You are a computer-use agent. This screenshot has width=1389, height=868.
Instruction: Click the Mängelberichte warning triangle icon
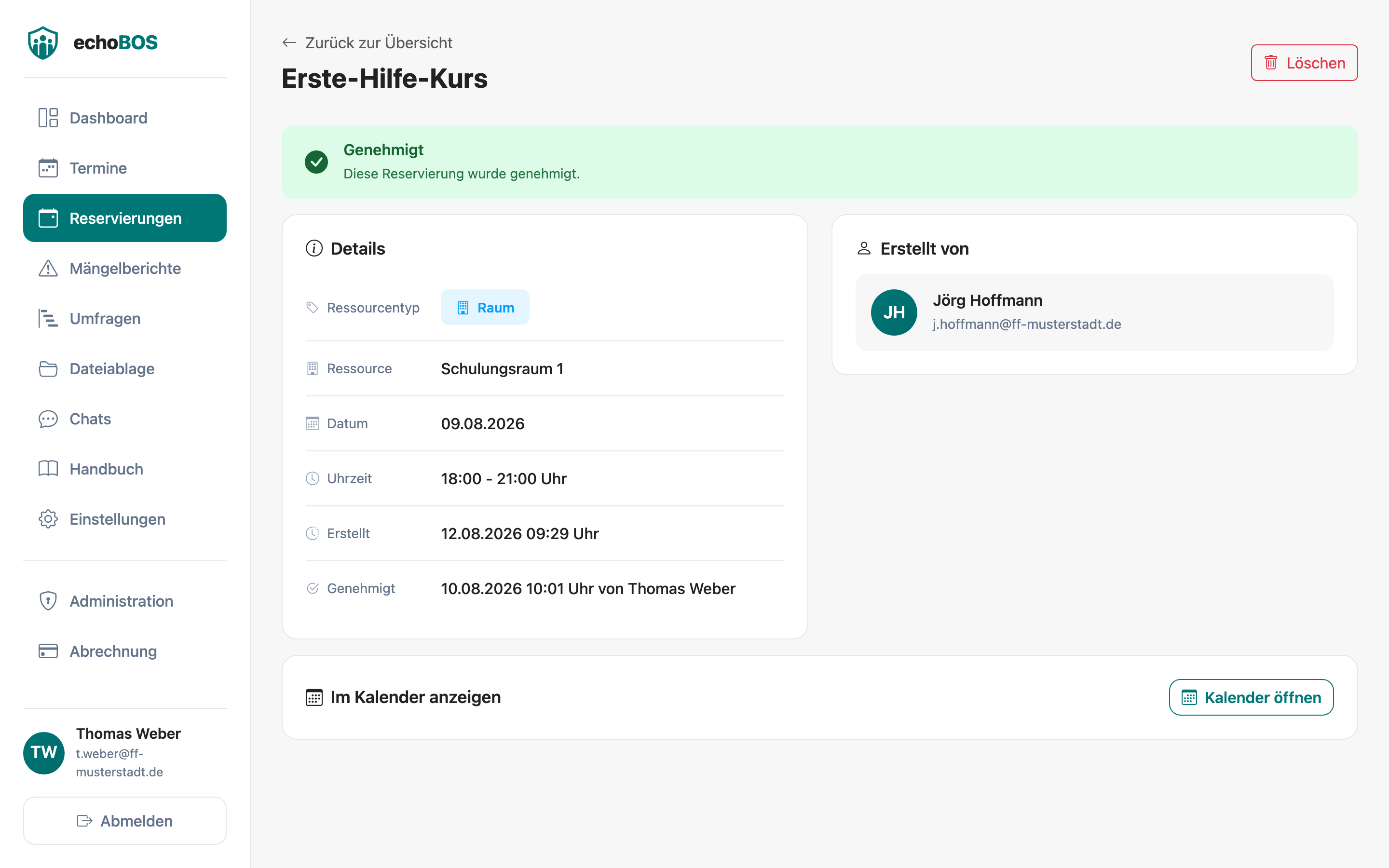click(48, 268)
